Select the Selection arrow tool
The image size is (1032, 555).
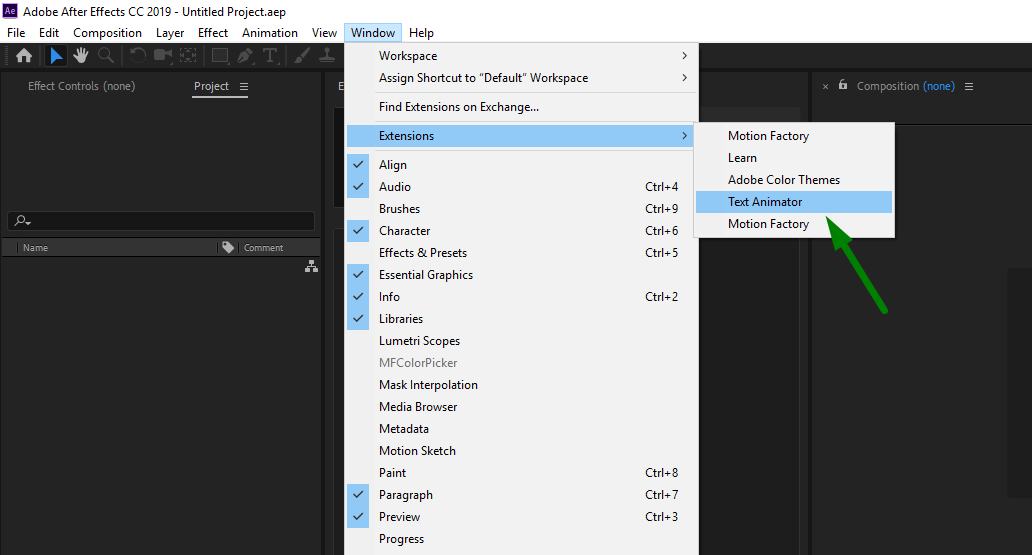(56, 56)
